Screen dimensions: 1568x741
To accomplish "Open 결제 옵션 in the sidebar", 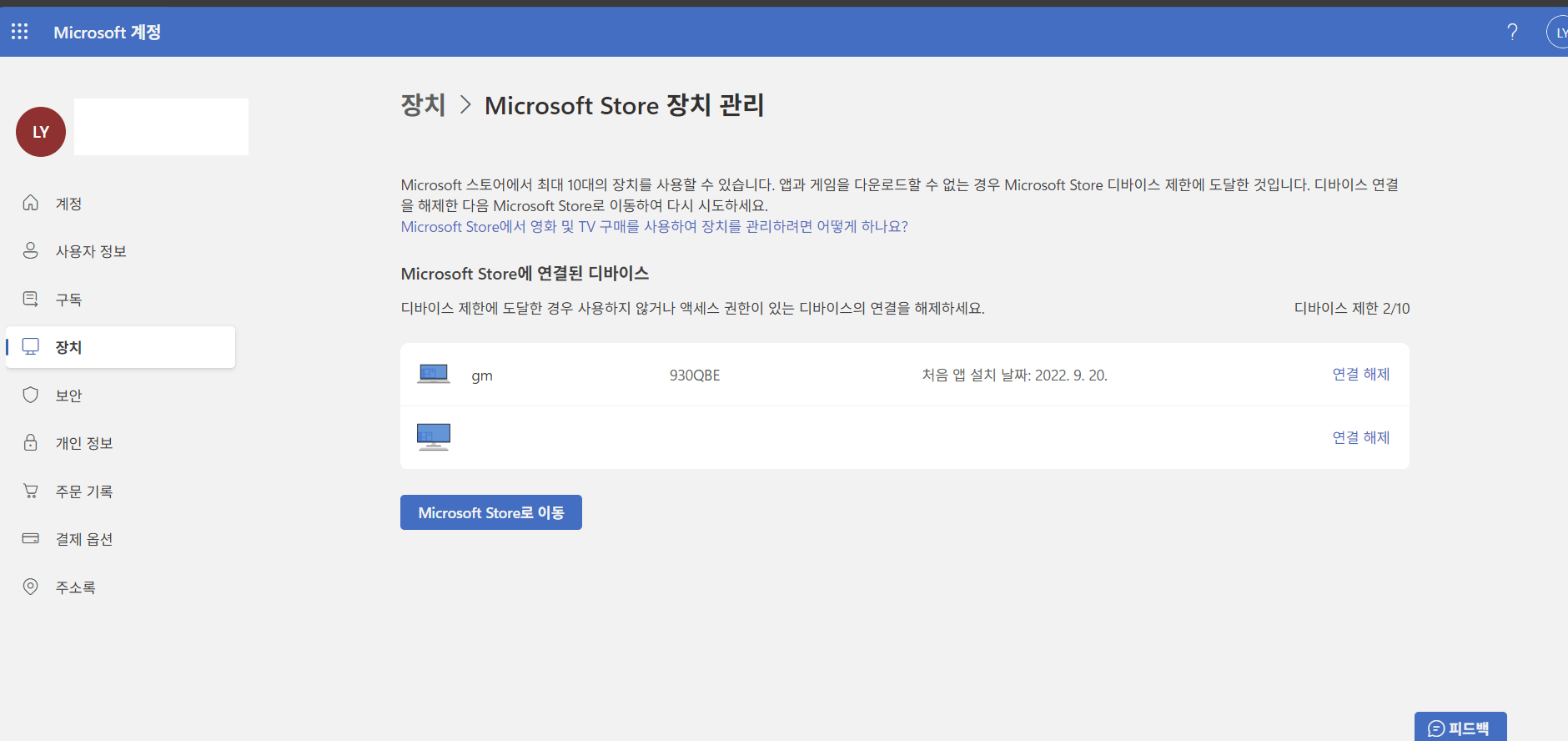I will pos(120,539).
